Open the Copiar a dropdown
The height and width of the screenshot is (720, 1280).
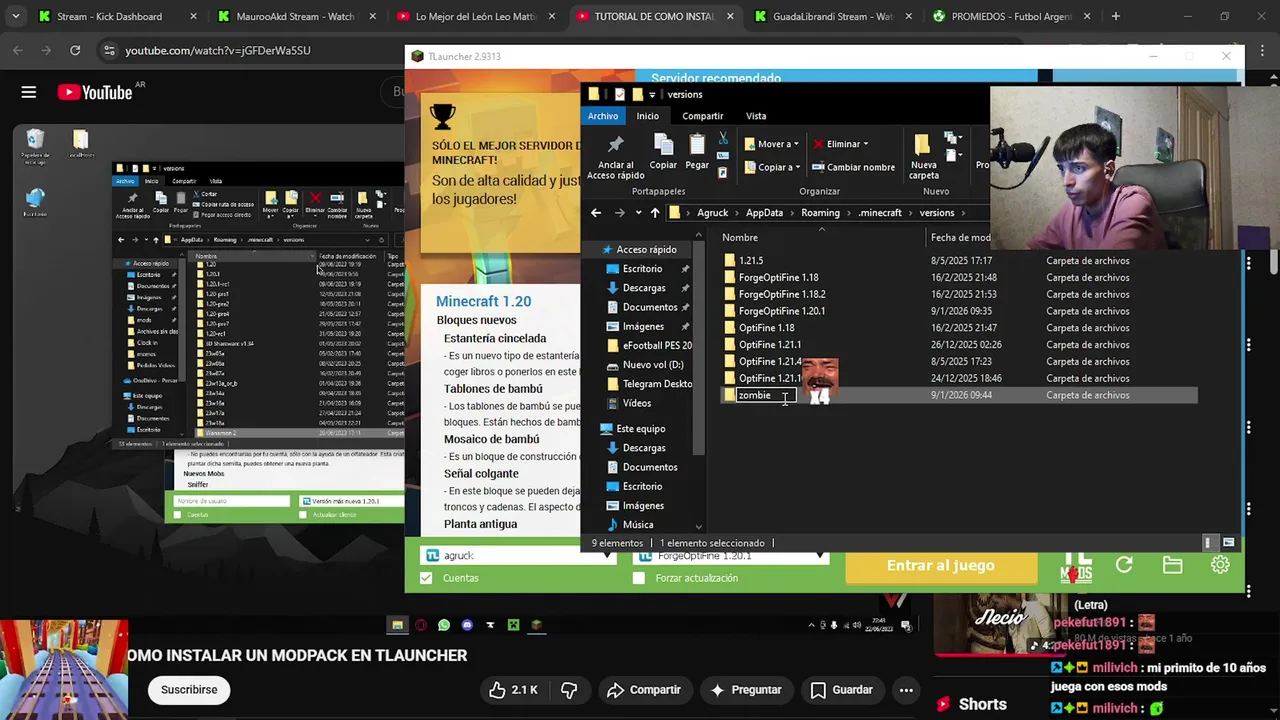coord(771,167)
